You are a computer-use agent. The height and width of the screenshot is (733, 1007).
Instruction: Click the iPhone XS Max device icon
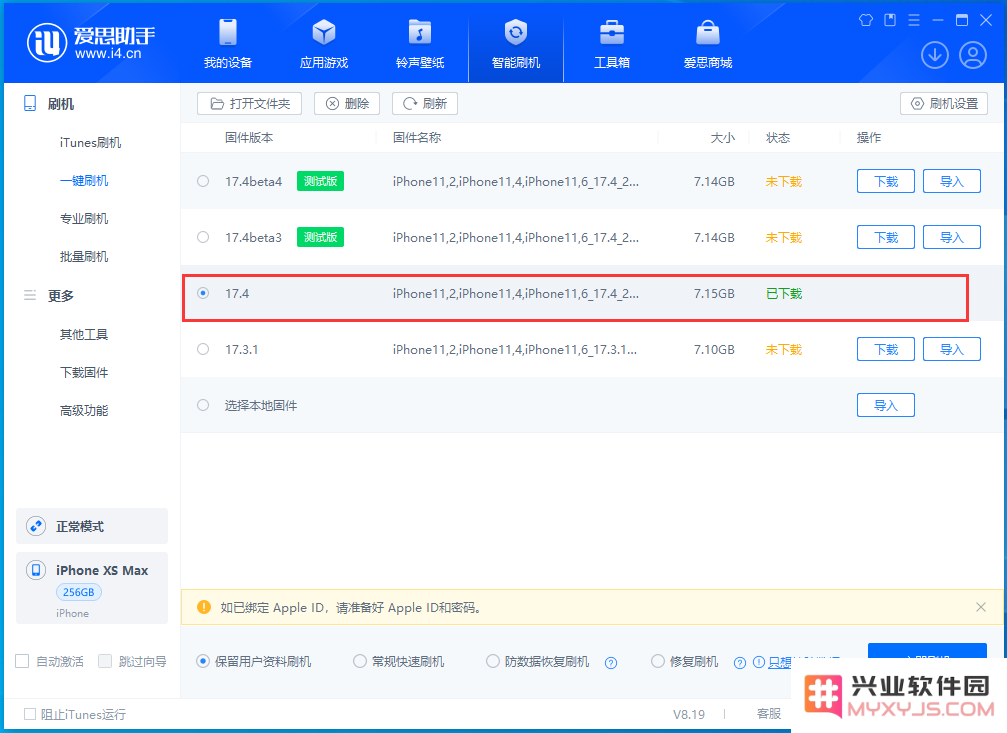tap(36, 570)
